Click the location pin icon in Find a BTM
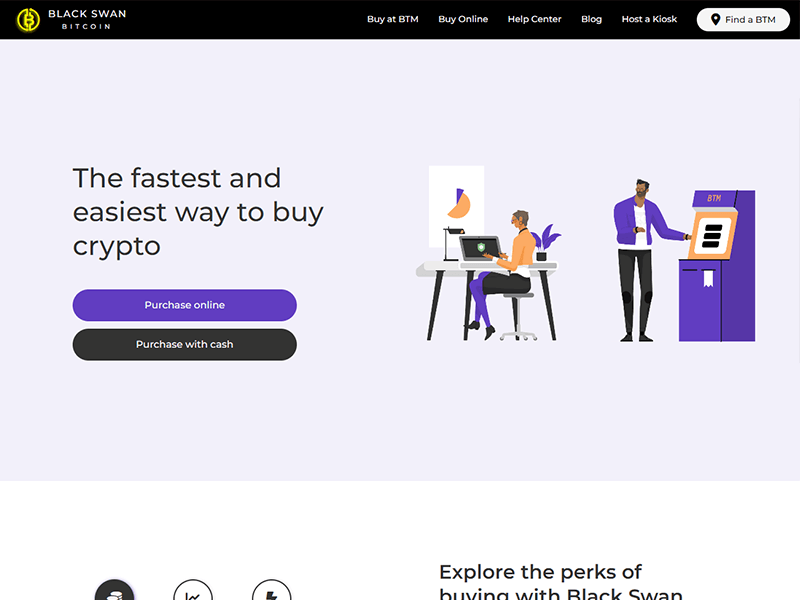800x600 pixels. (715, 19)
